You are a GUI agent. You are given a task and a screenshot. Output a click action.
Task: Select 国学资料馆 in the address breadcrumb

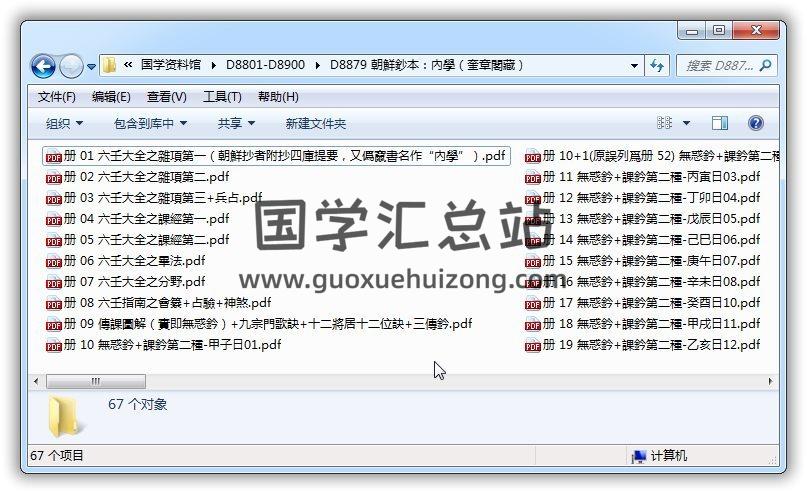[x=171, y=65]
